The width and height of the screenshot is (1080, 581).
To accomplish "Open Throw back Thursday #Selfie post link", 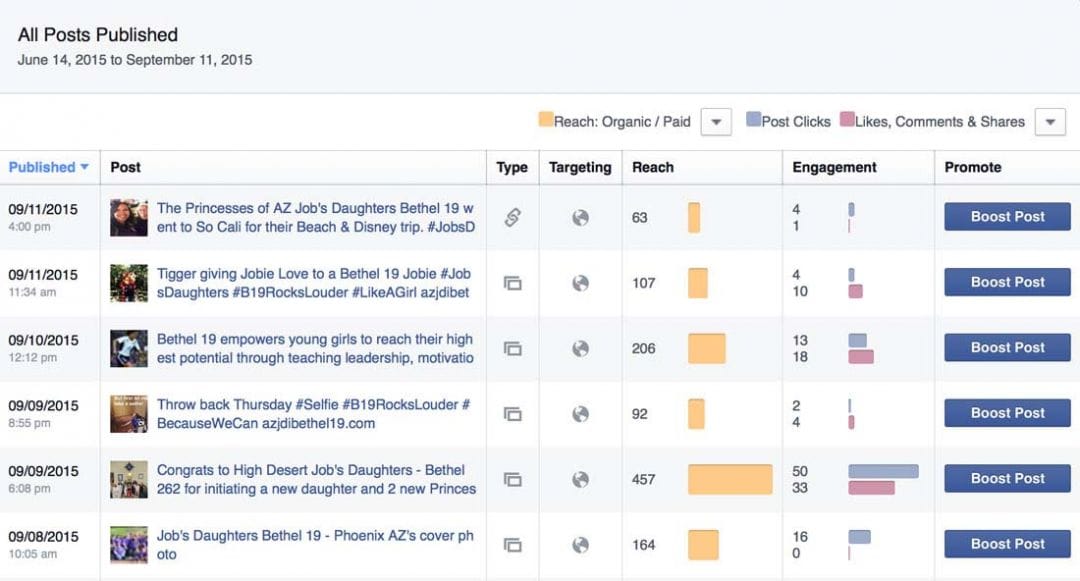I will click(x=314, y=414).
